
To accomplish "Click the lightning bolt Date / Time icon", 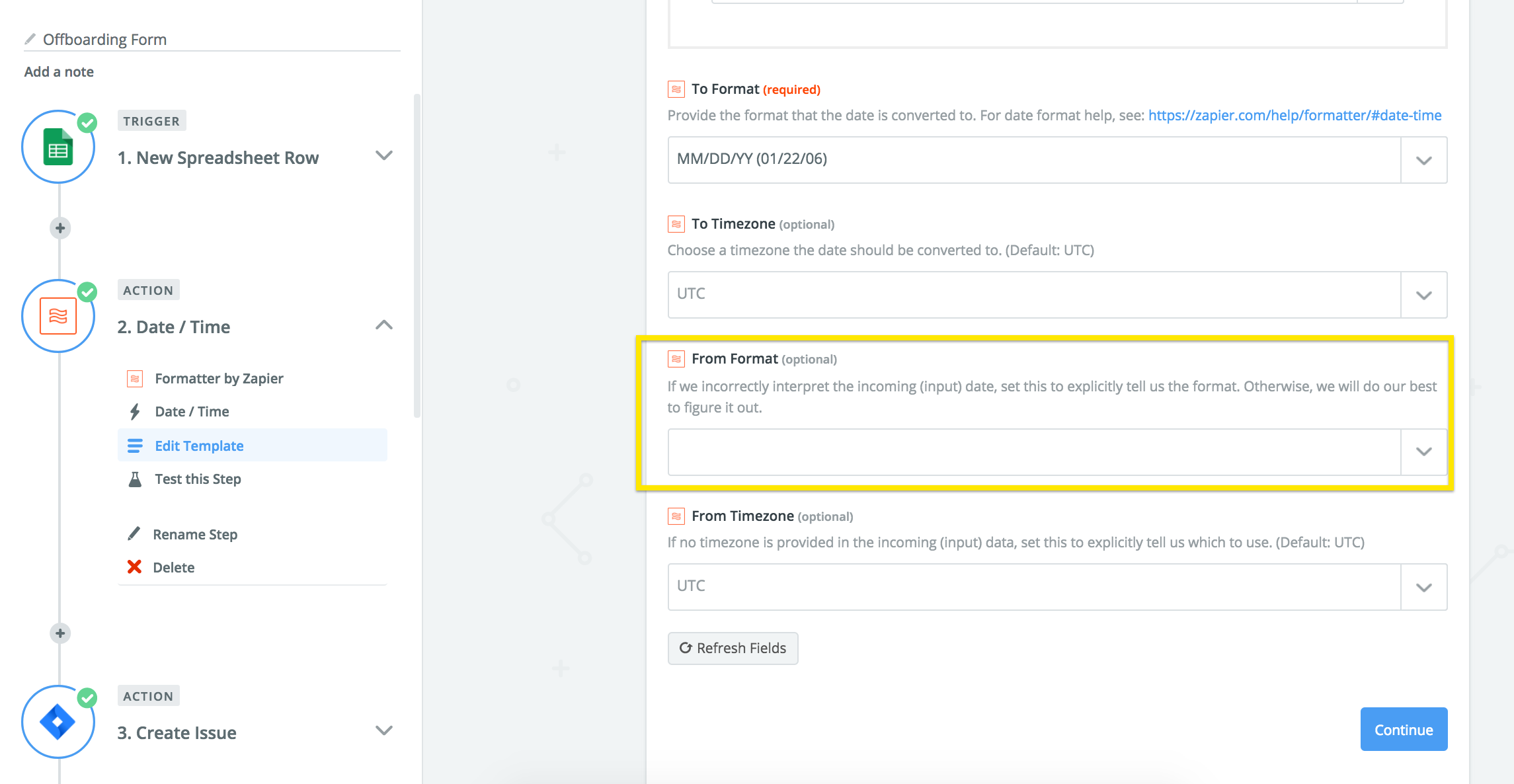I will 135,412.
